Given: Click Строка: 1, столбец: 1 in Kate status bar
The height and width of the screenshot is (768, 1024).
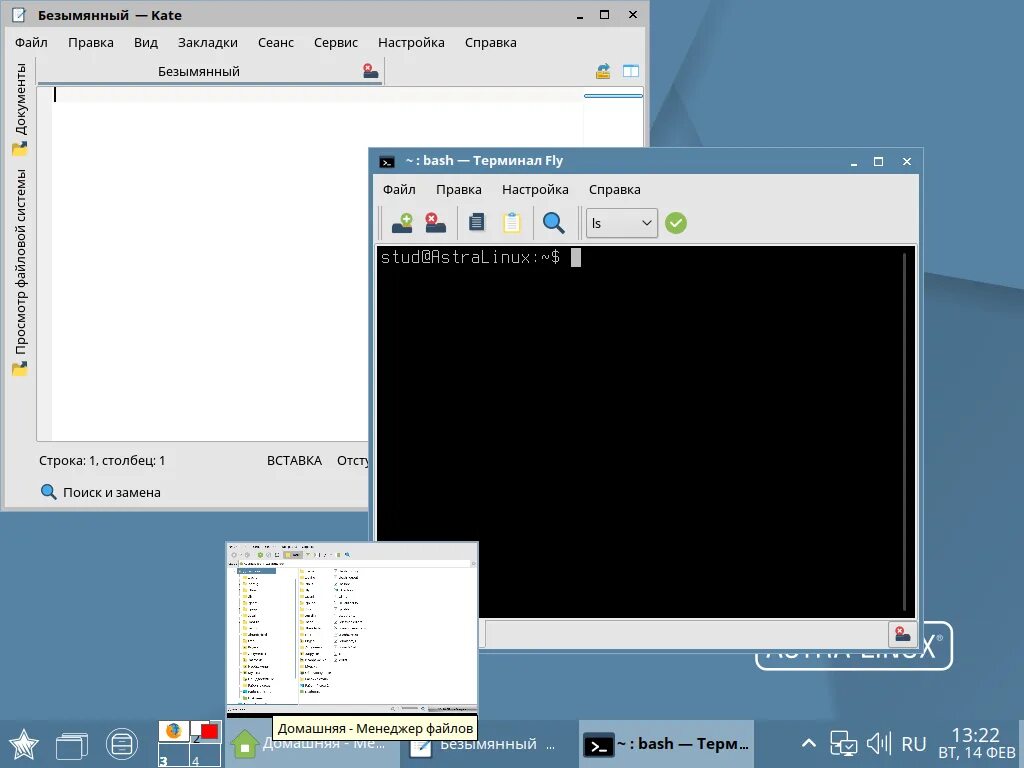Looking at the screenshot, I should coord(102,460).
